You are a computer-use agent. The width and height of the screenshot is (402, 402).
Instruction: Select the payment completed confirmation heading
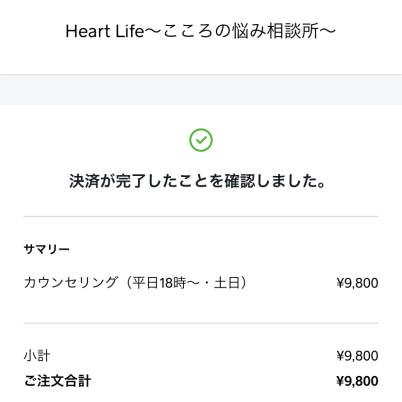197,181
